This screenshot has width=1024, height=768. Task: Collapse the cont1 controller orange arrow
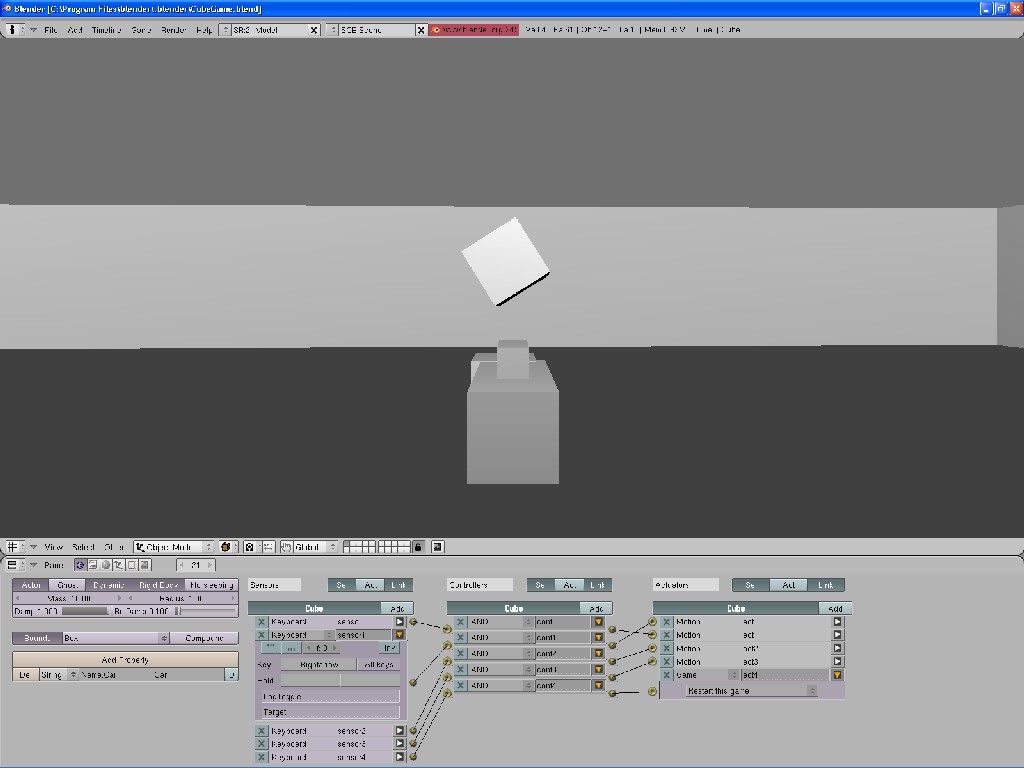tap(598, 637)
